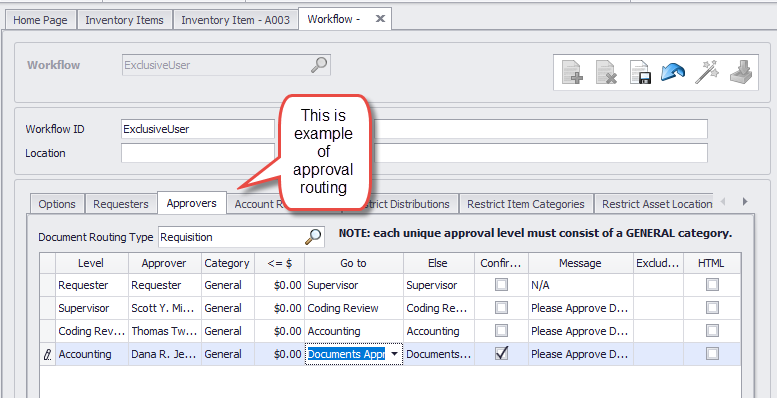Select the Supervisor level cell
This screenshot has height=398, width=777.
(x=92, y=308)
